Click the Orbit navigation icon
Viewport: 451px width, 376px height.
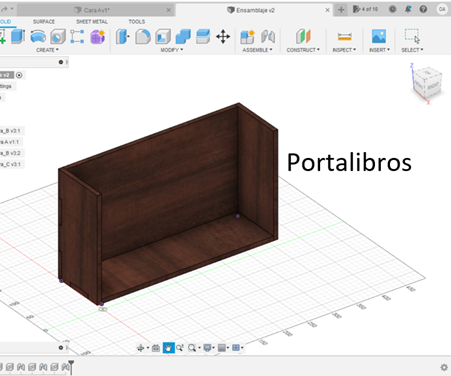pyautogui.click(x=140, y=348)
